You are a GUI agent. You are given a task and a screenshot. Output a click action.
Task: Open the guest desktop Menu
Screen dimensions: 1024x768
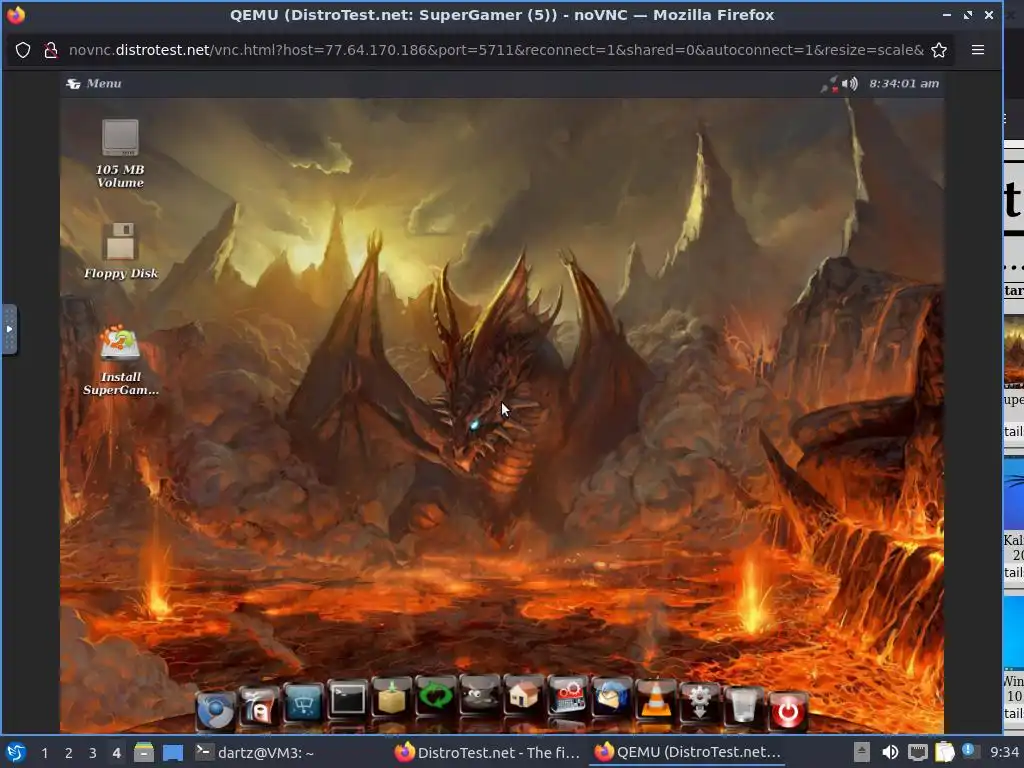(x=95, y=84)
